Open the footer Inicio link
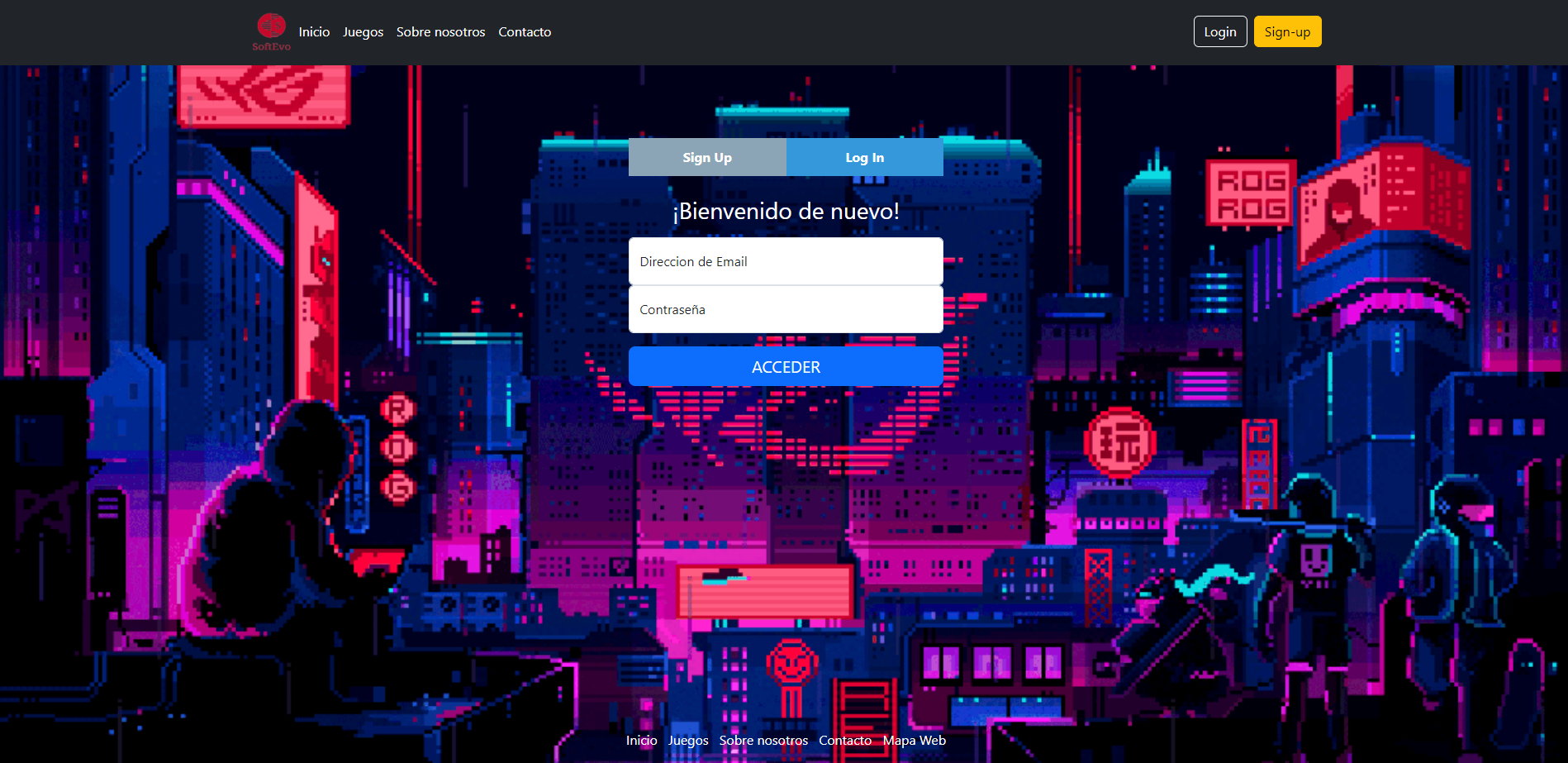Image resolution: width=1568 pixels, height=763 pixels. (x=641, y=741)
